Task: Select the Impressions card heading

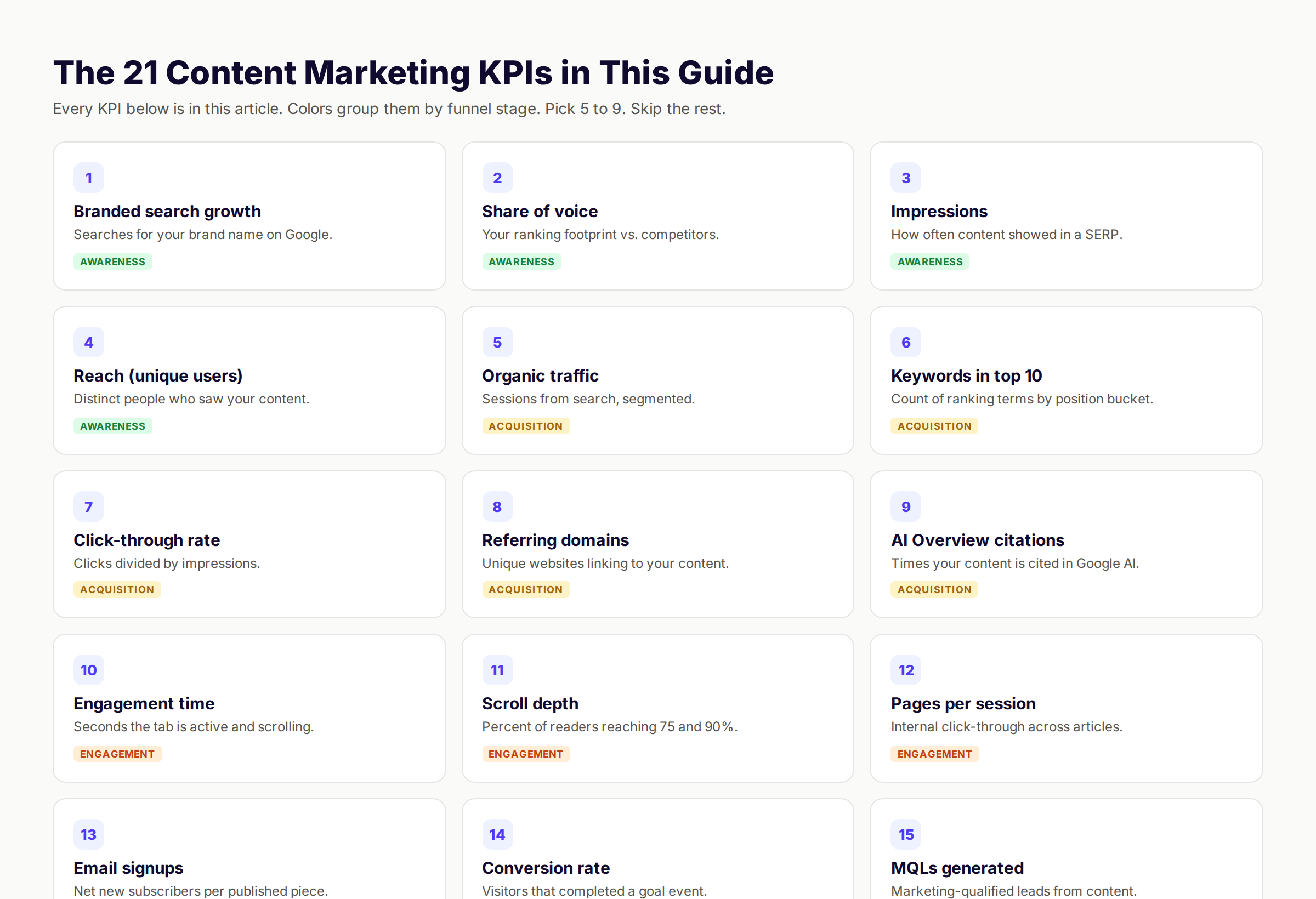Action: tap(939, 211)
